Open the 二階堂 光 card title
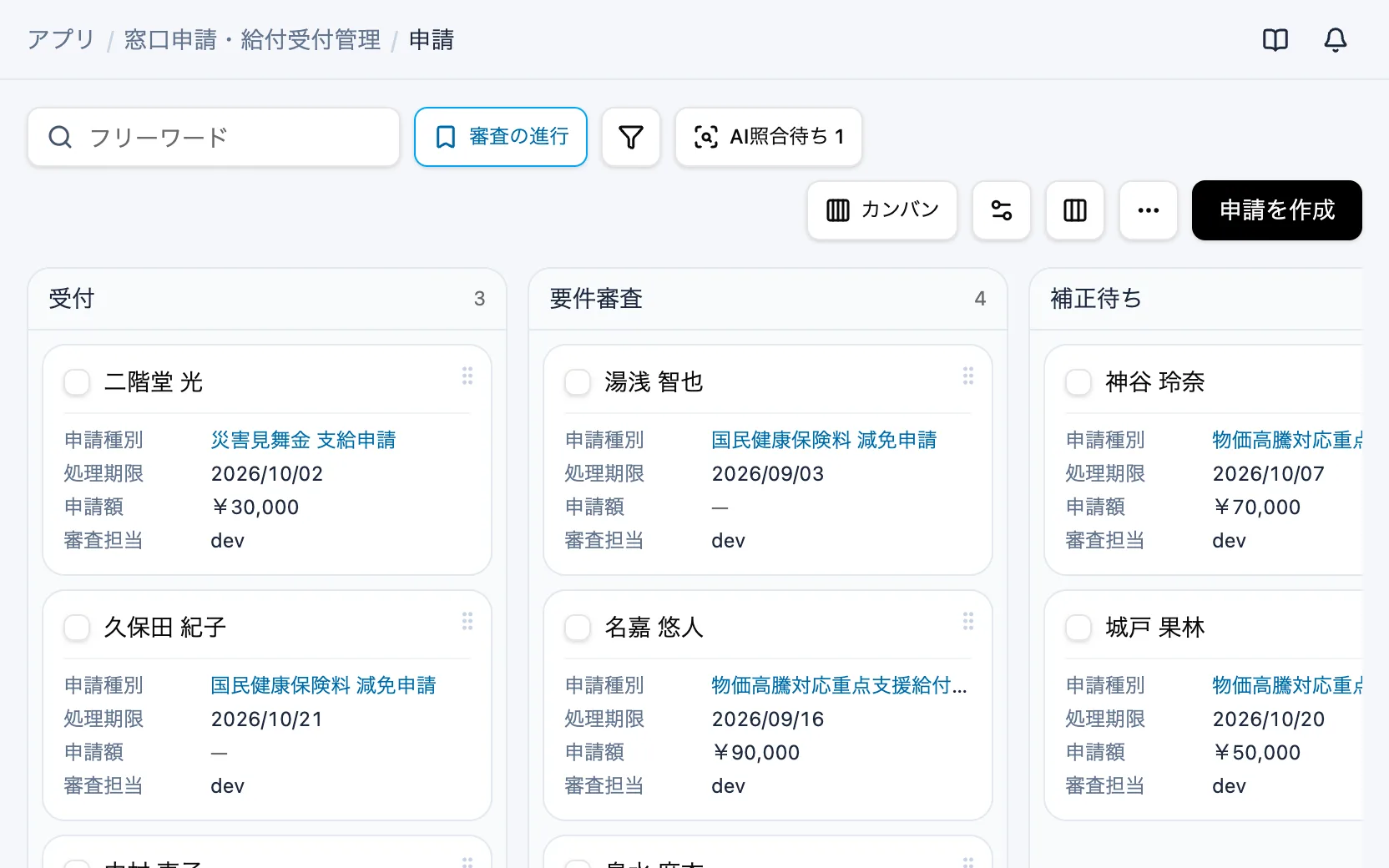Viewport: 1389px width, 868px height. click(x=154, y=382)
